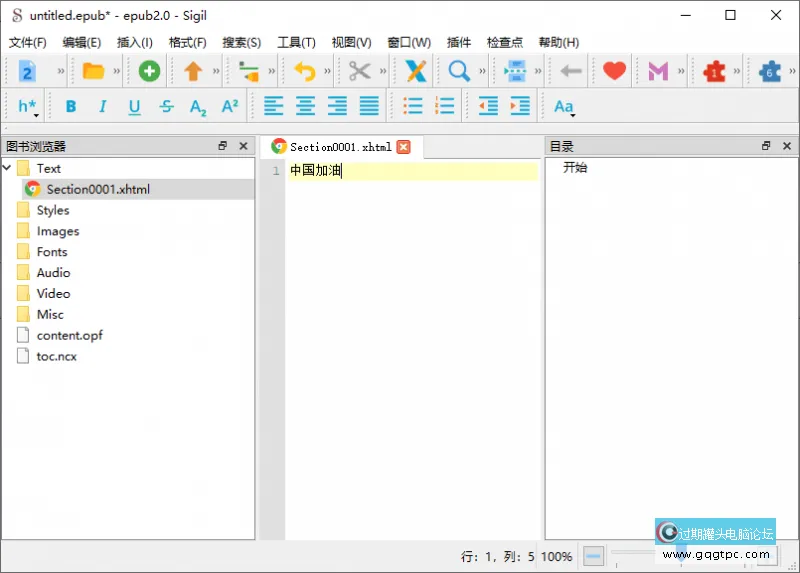
Task: Click the green Add Existing Files icon
Action: [x=149, y=71]
